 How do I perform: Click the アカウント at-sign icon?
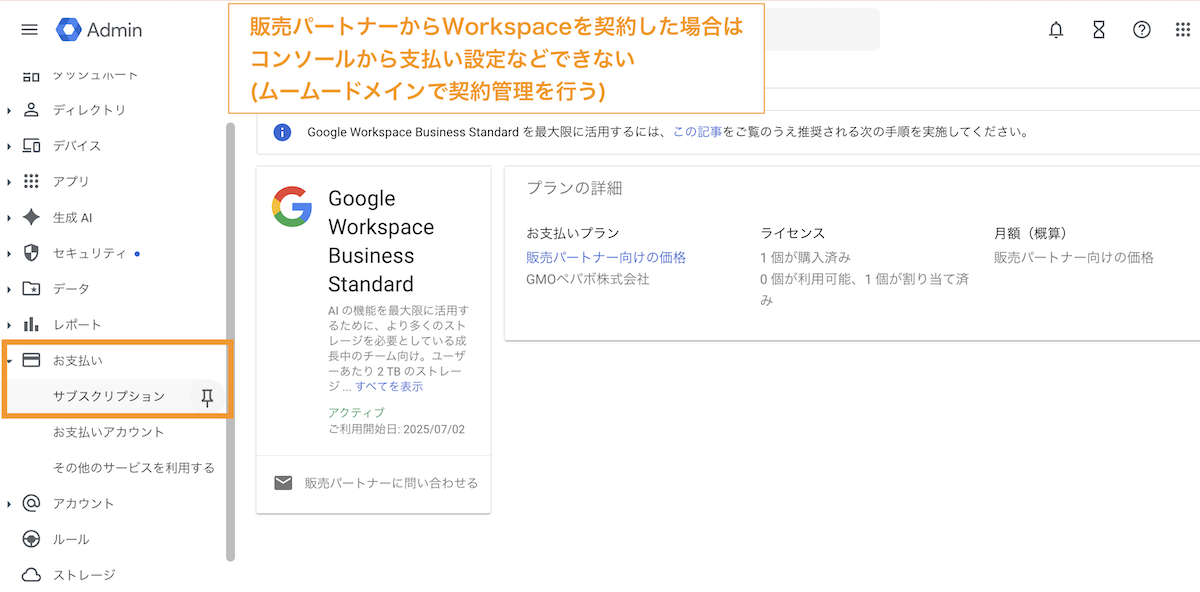[31, 504]
